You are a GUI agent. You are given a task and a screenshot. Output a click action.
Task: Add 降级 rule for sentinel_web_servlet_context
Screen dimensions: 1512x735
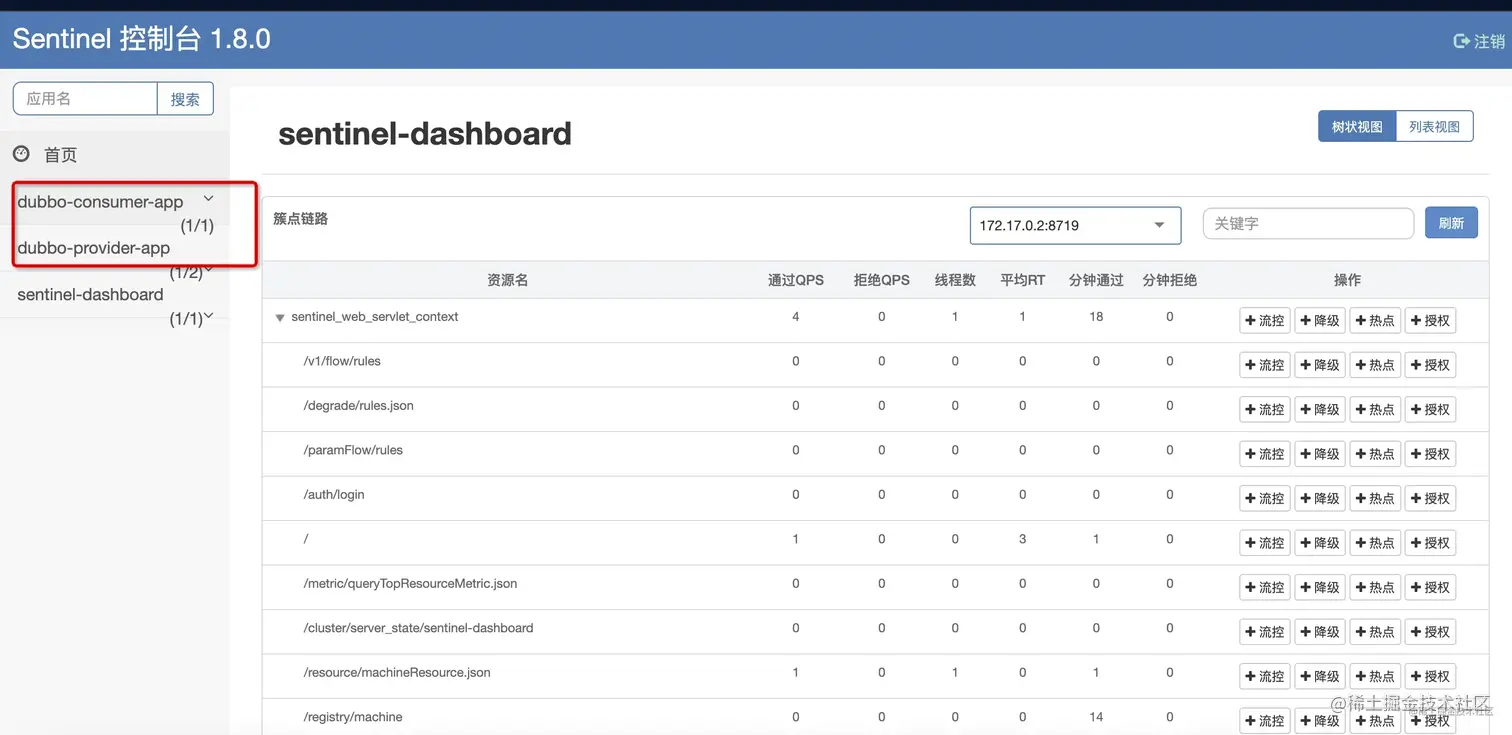point(1320,321)
